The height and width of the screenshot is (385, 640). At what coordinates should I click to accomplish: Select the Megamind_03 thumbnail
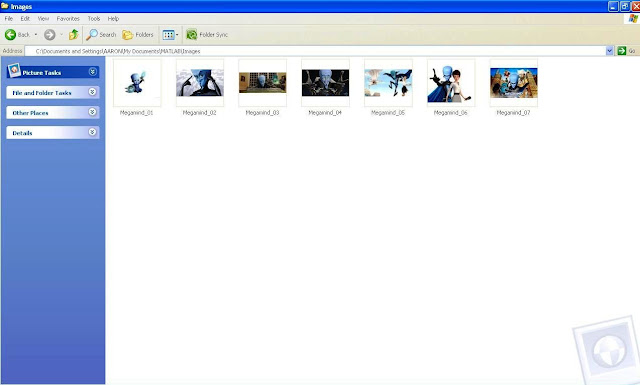pyautogui.click(x=262, y=83)
